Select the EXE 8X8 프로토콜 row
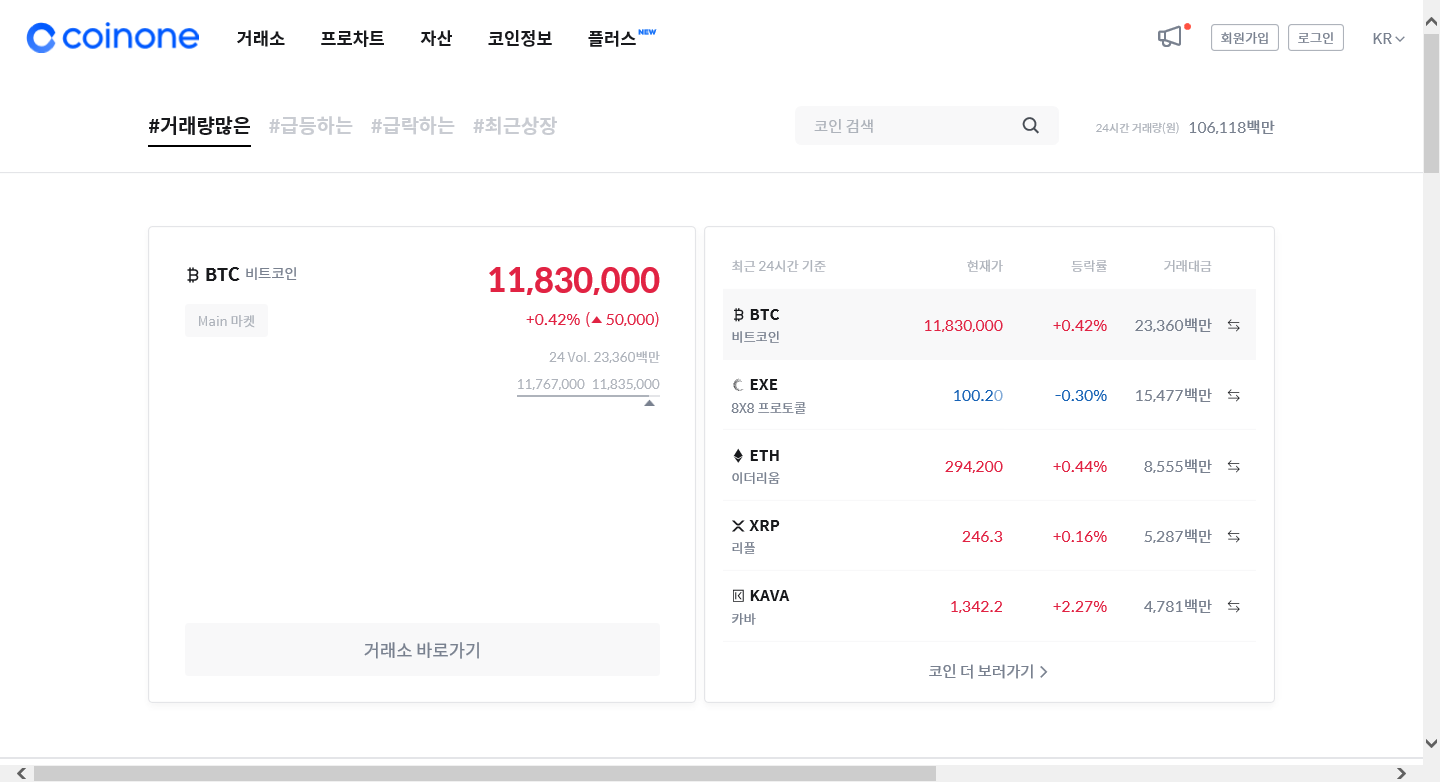Screen dimensions: 1440x782 tap(989, 395)
